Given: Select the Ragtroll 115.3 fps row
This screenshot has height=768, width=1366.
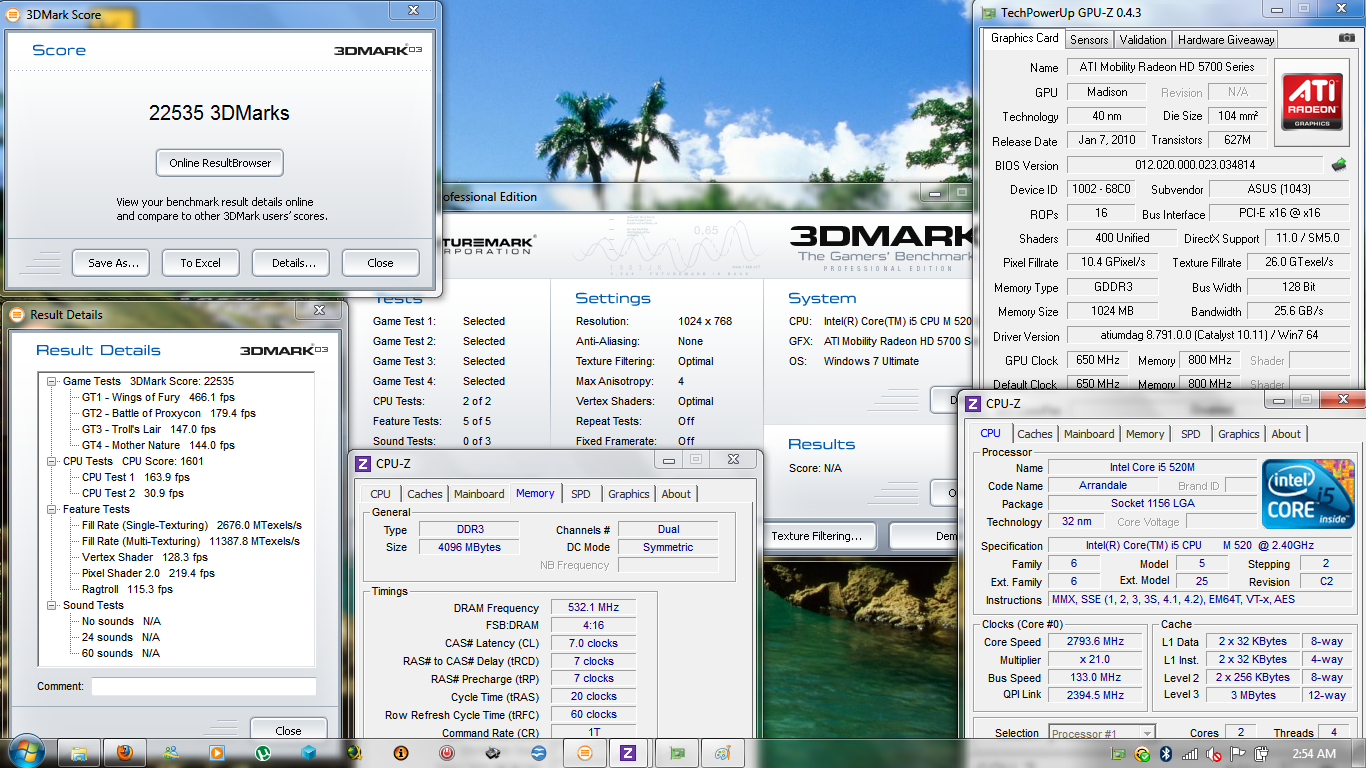Looking at the screenshot, I should (x=127, y=589).
